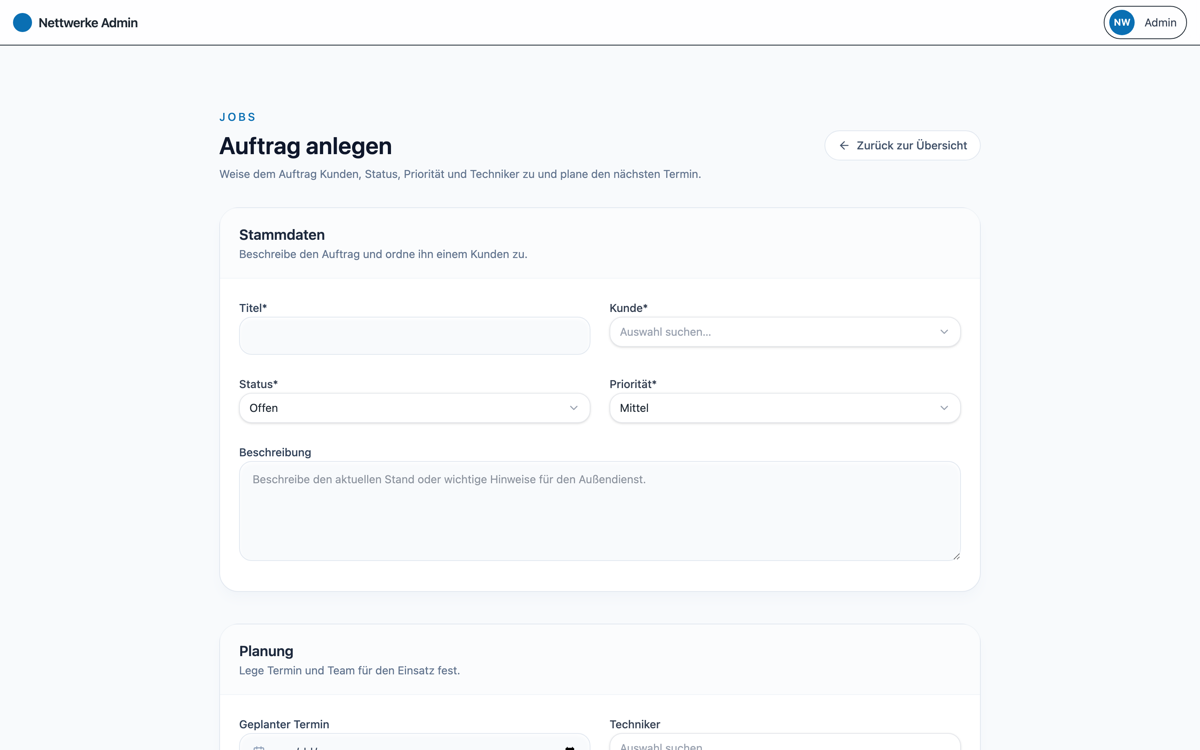Click the NW avatar badge
The image size is (1200, 750).
click(1122, 22)
